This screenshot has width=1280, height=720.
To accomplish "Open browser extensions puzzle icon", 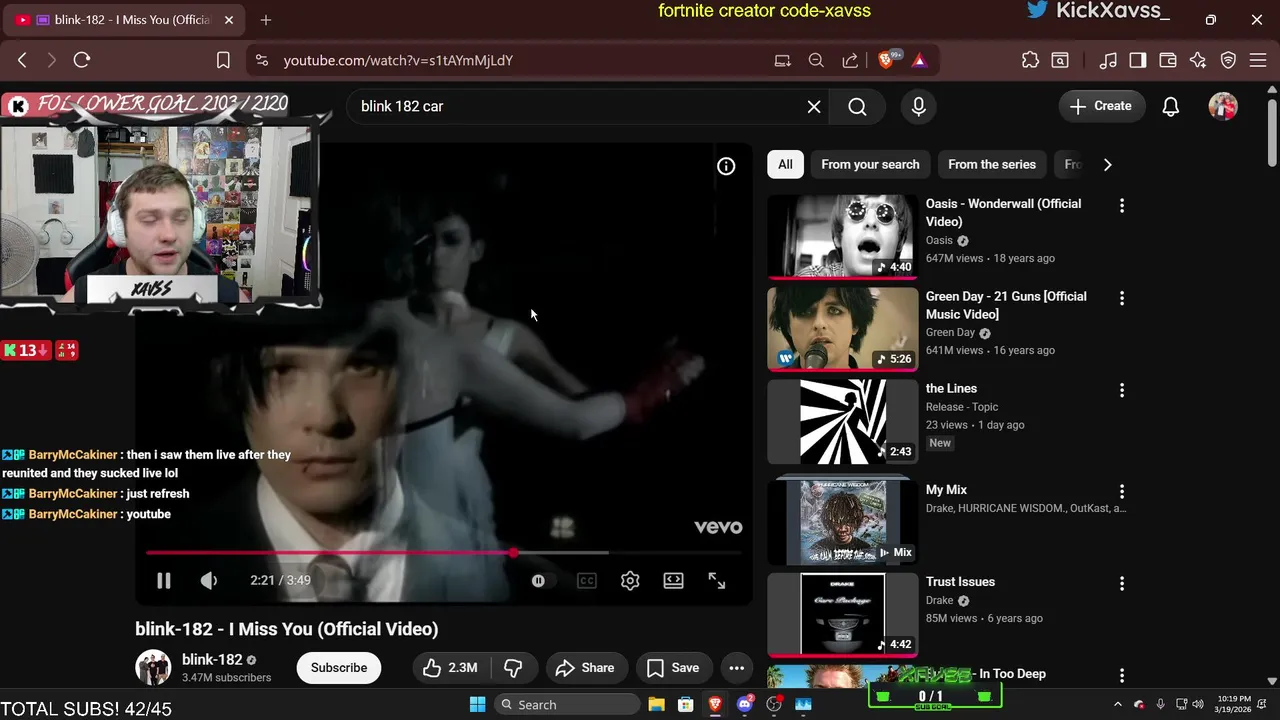I will click(1030, 60).
